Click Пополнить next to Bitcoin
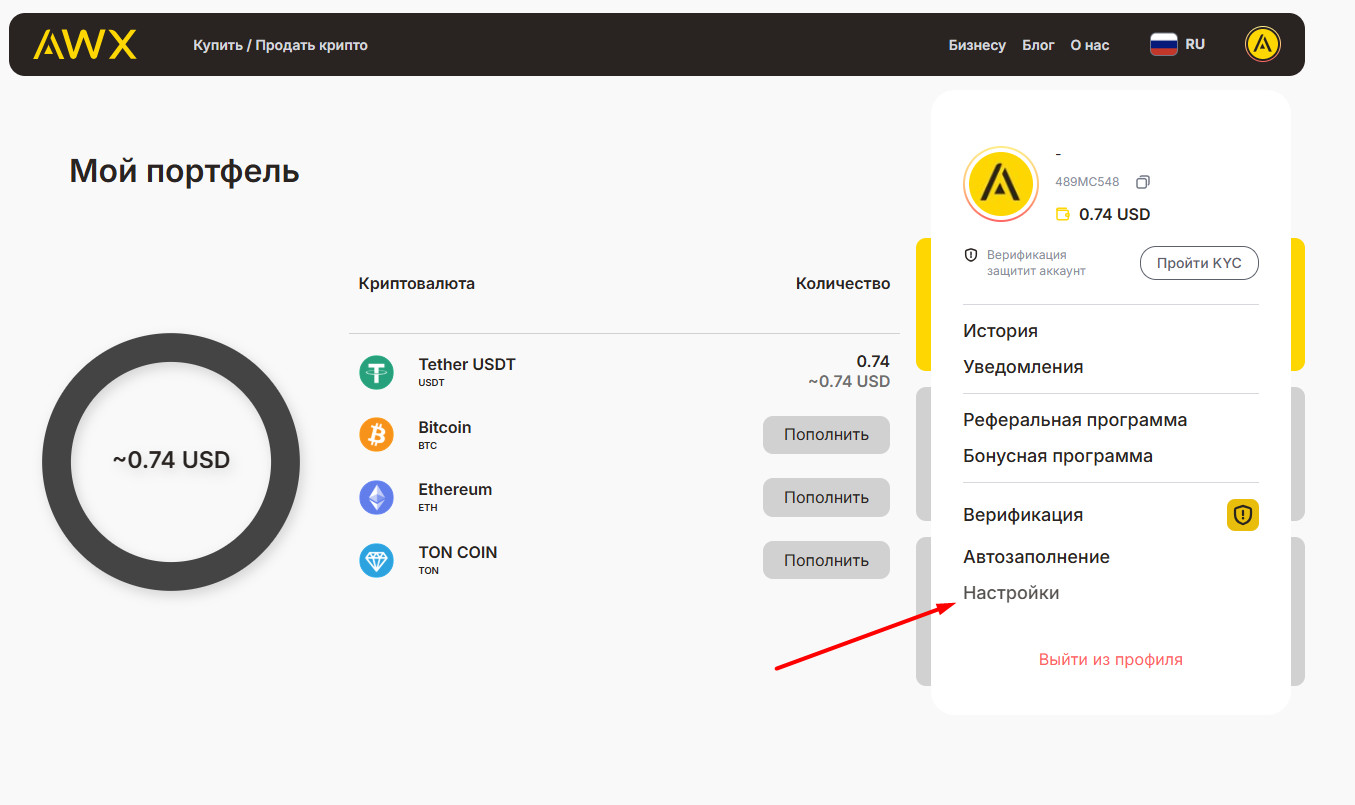The width and height of the screenshot is (1355, 805). tap(826, 435)
